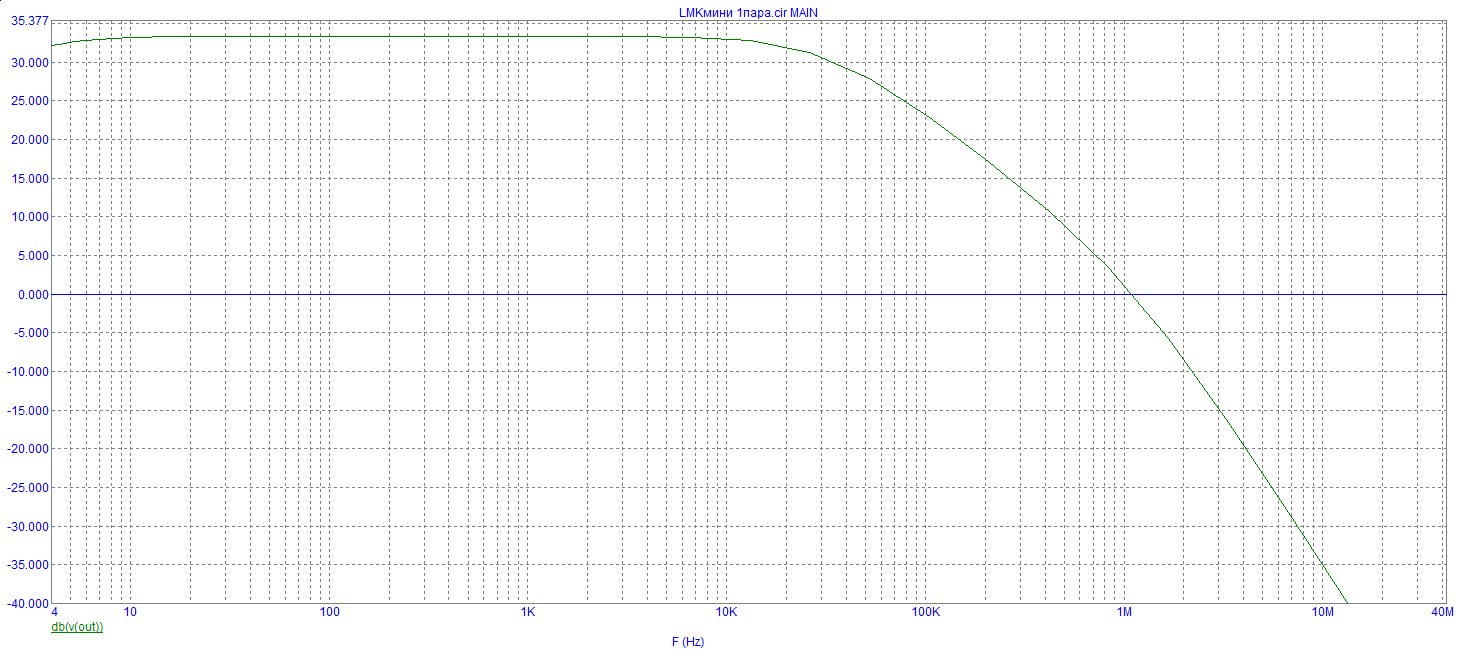
Task: Select the 1M frequency axis label
Action: (1125, 612)
